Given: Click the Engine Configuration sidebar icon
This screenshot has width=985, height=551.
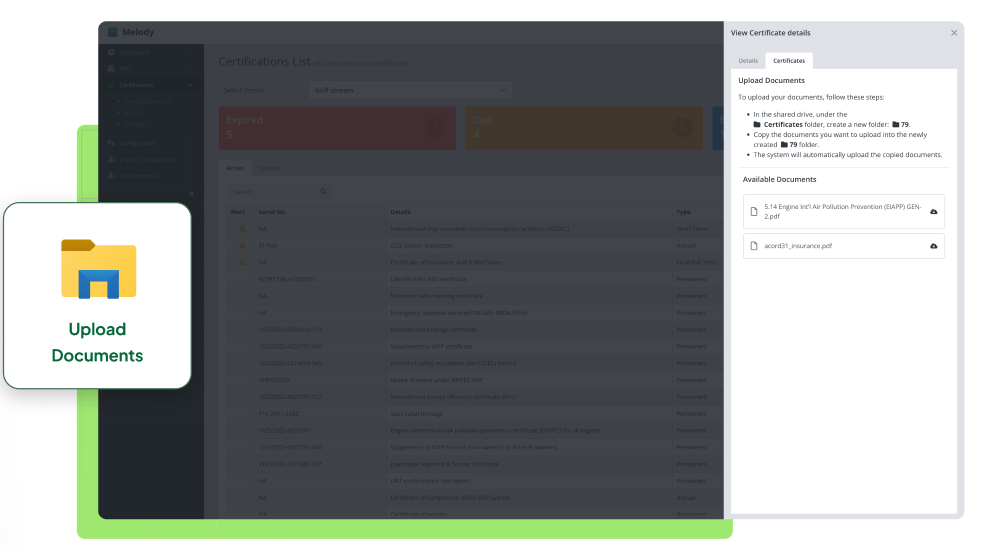Looking at the screenshot, I should click(x=111, y=160).
